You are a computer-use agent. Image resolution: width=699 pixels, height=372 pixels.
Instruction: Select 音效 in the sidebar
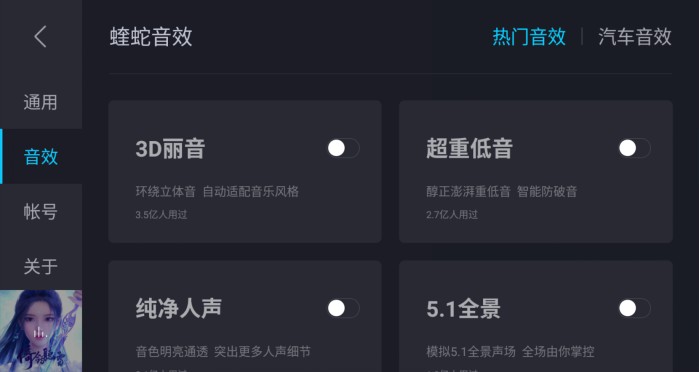pos(41,157)
